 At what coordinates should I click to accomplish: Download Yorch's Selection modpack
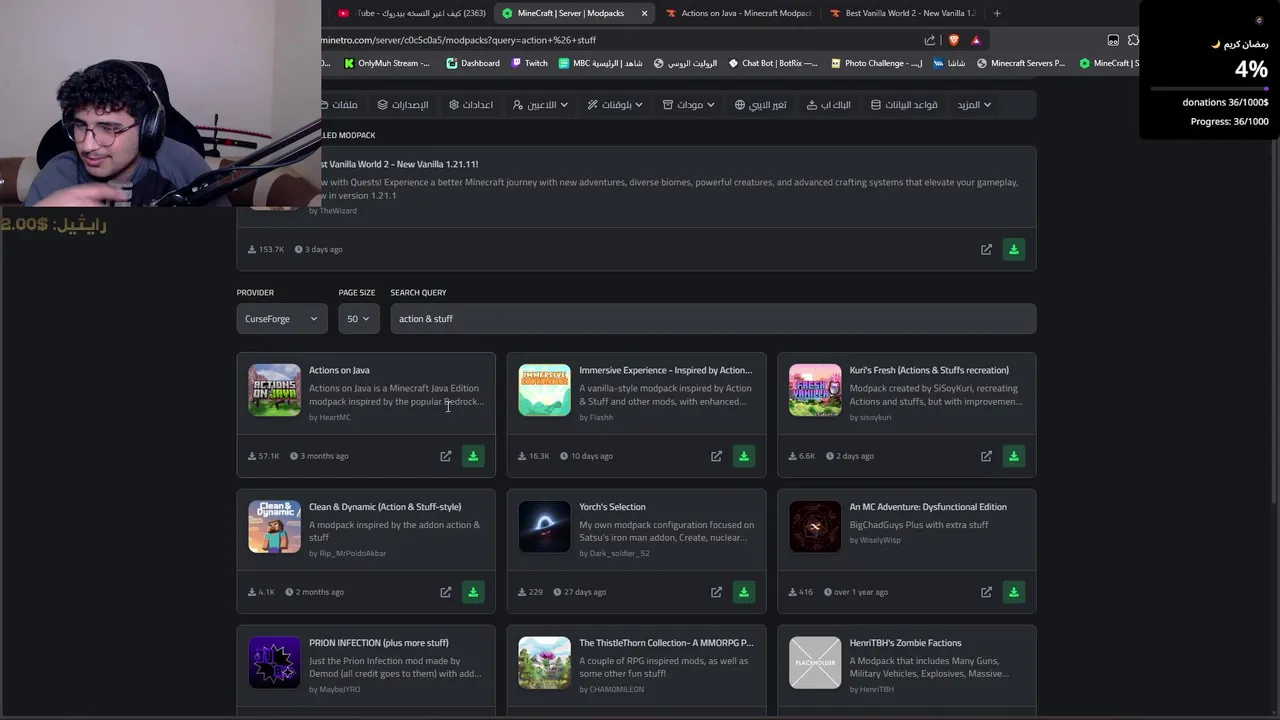(743, 592)
